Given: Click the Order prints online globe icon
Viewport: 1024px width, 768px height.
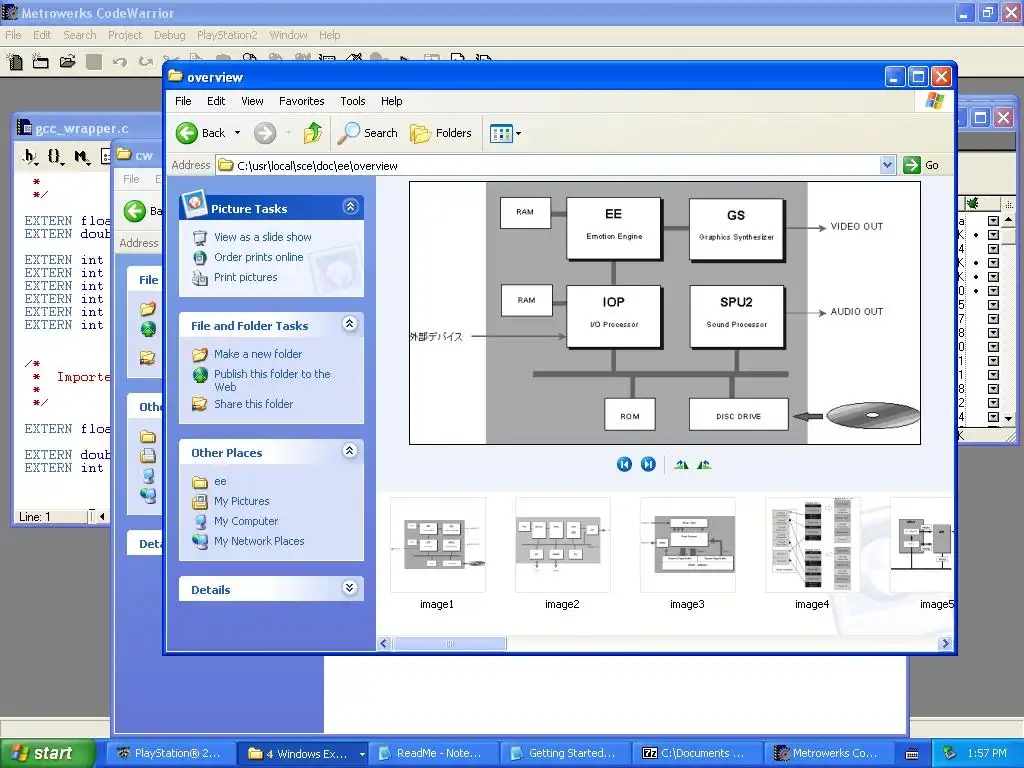Looking at the screenshot, I should (200, 257).
